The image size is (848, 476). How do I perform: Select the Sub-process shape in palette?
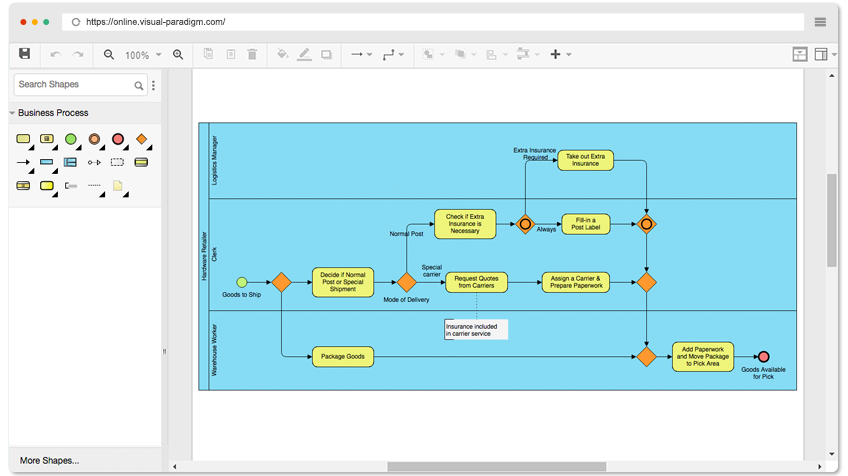[47, 139]
